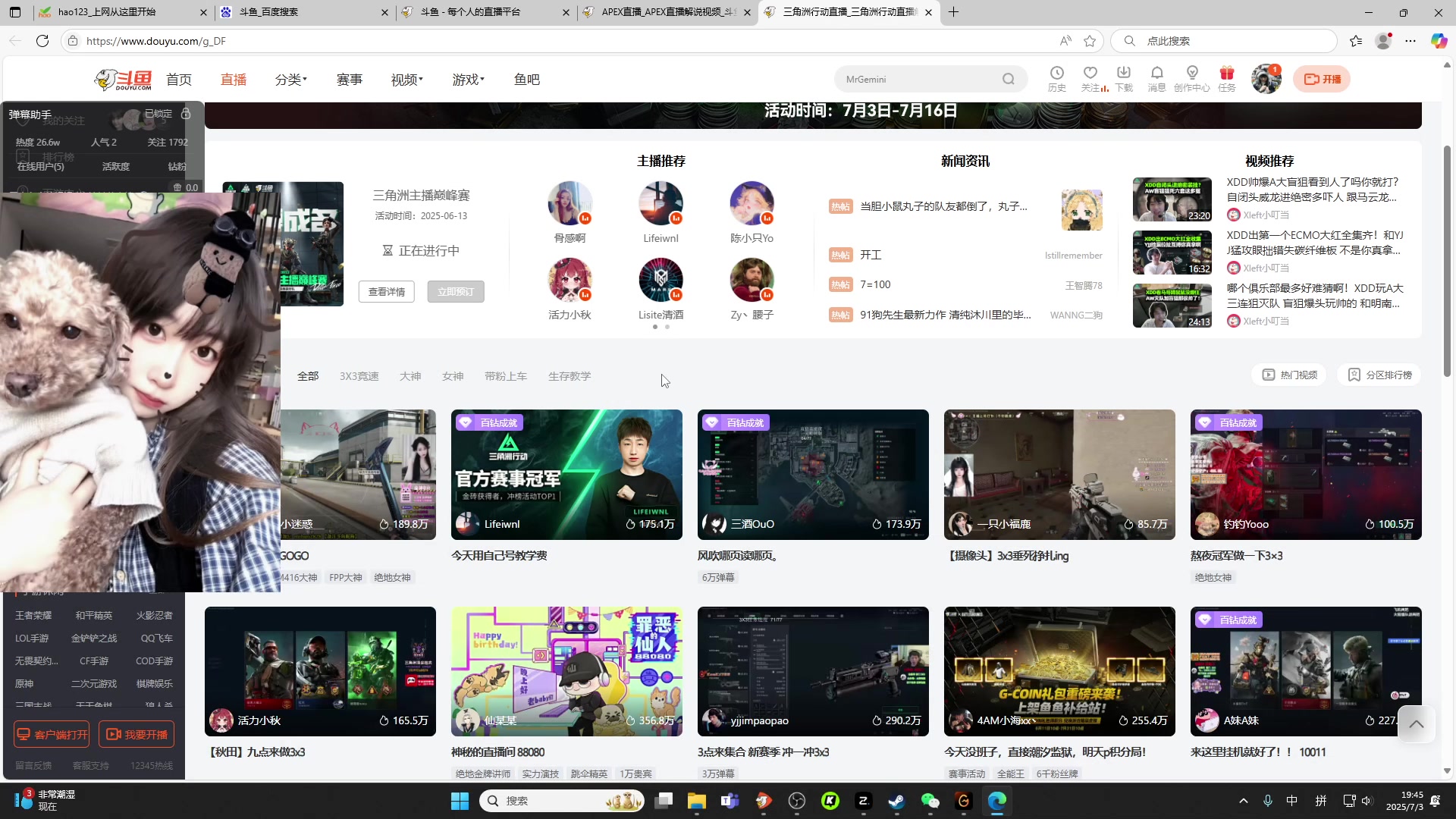The width and height of the screenshot is (1456, 819).
Task: Select the 3X3竞速 filter tab
Action: (359, 376)
